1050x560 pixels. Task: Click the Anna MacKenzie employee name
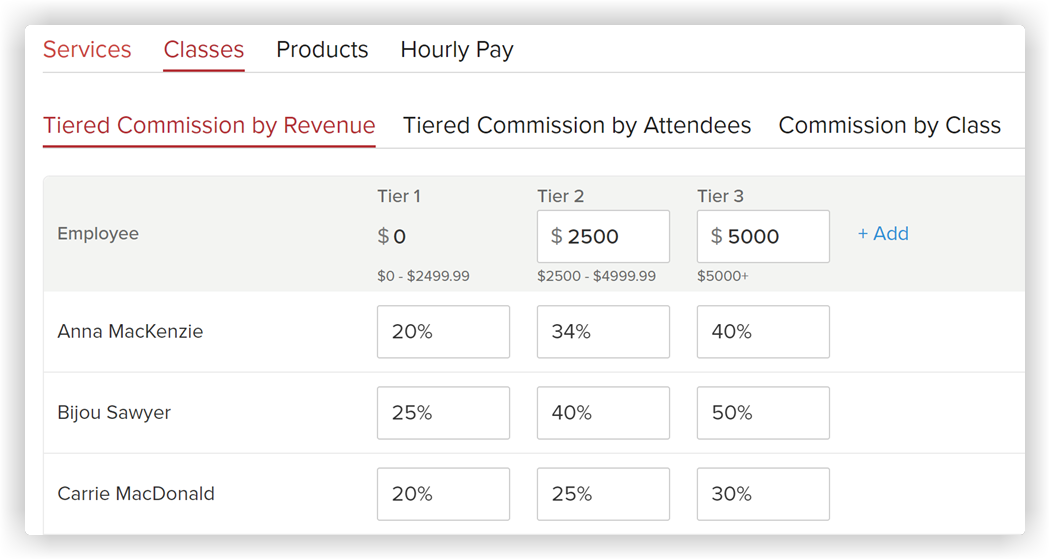(130, 332)
